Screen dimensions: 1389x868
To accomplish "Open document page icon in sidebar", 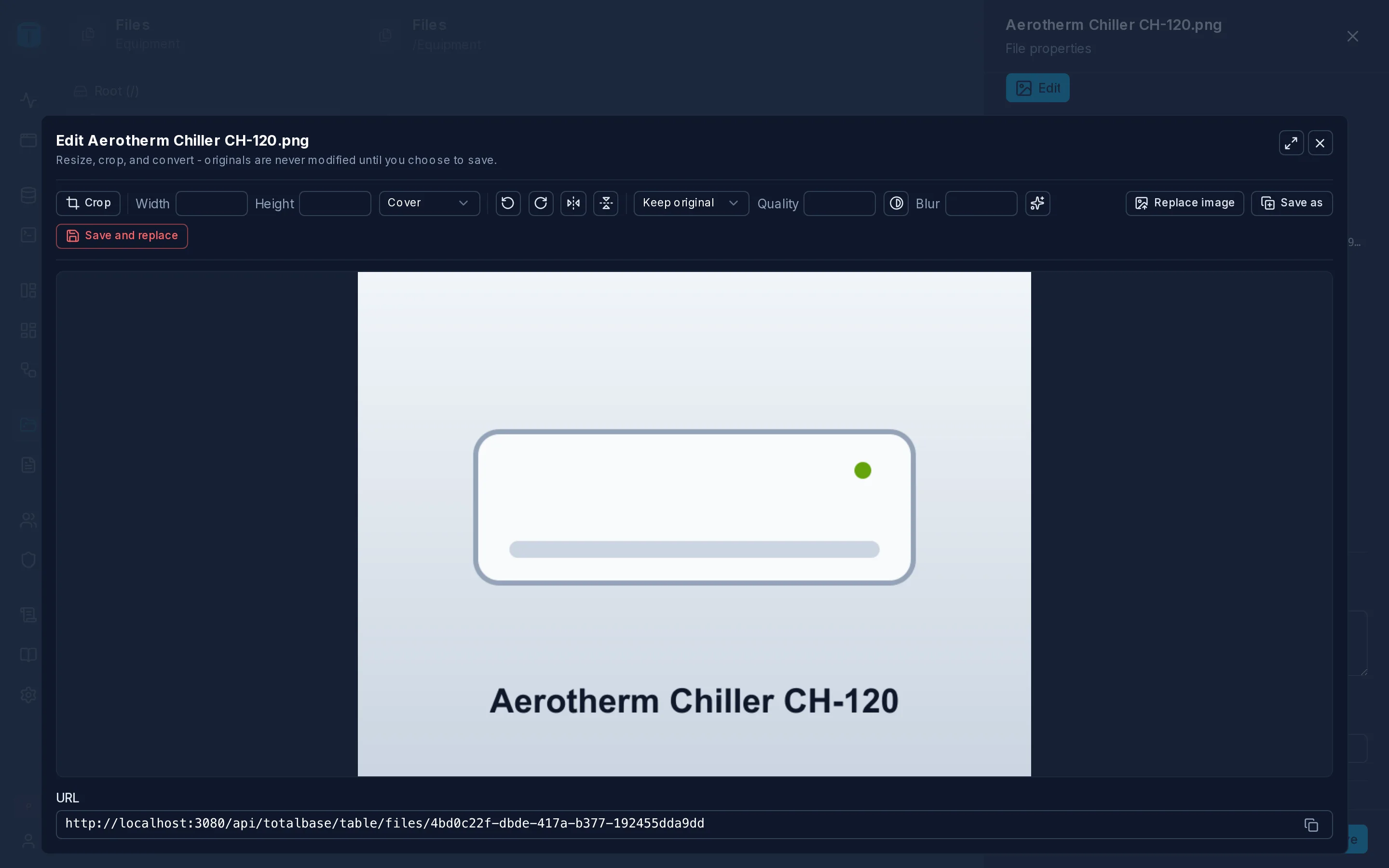I will 28,465.
